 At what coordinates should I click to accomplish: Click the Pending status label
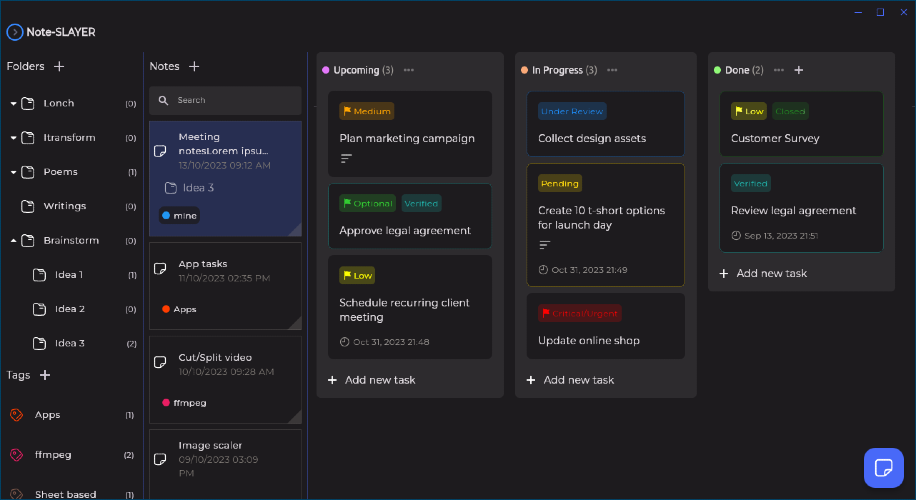(x=560, y=183)
